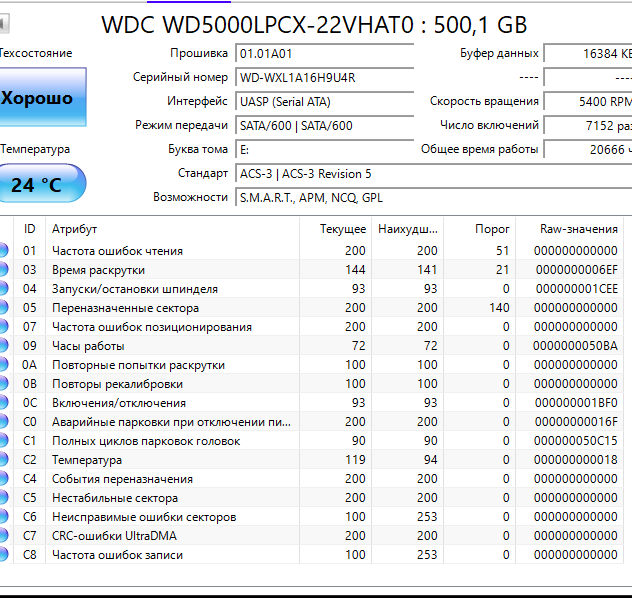The height and width of the screenshot is (598, 632).
Task: Select row 04 Запуски/остановки шпинделя
Action: tap(311, 289)
